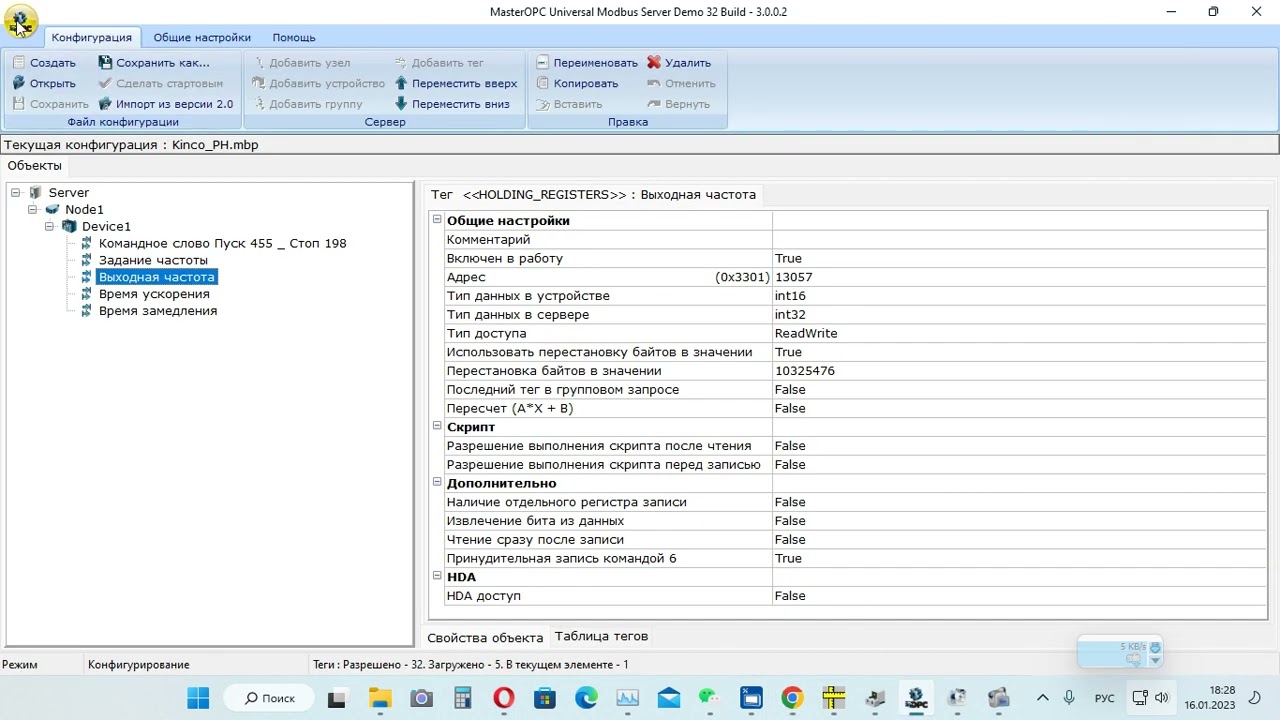Collapse the HDA property section
1280x720 pixels.
(x=437, y=576)
